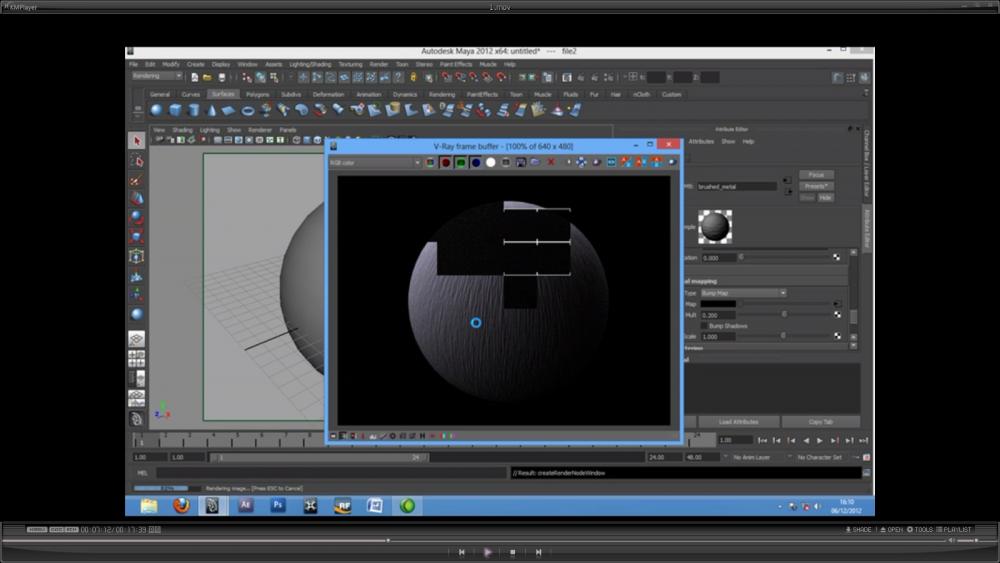Open the Rendering menu set dropdown
The image size is (1000, 563).
[x=157, y=76]
